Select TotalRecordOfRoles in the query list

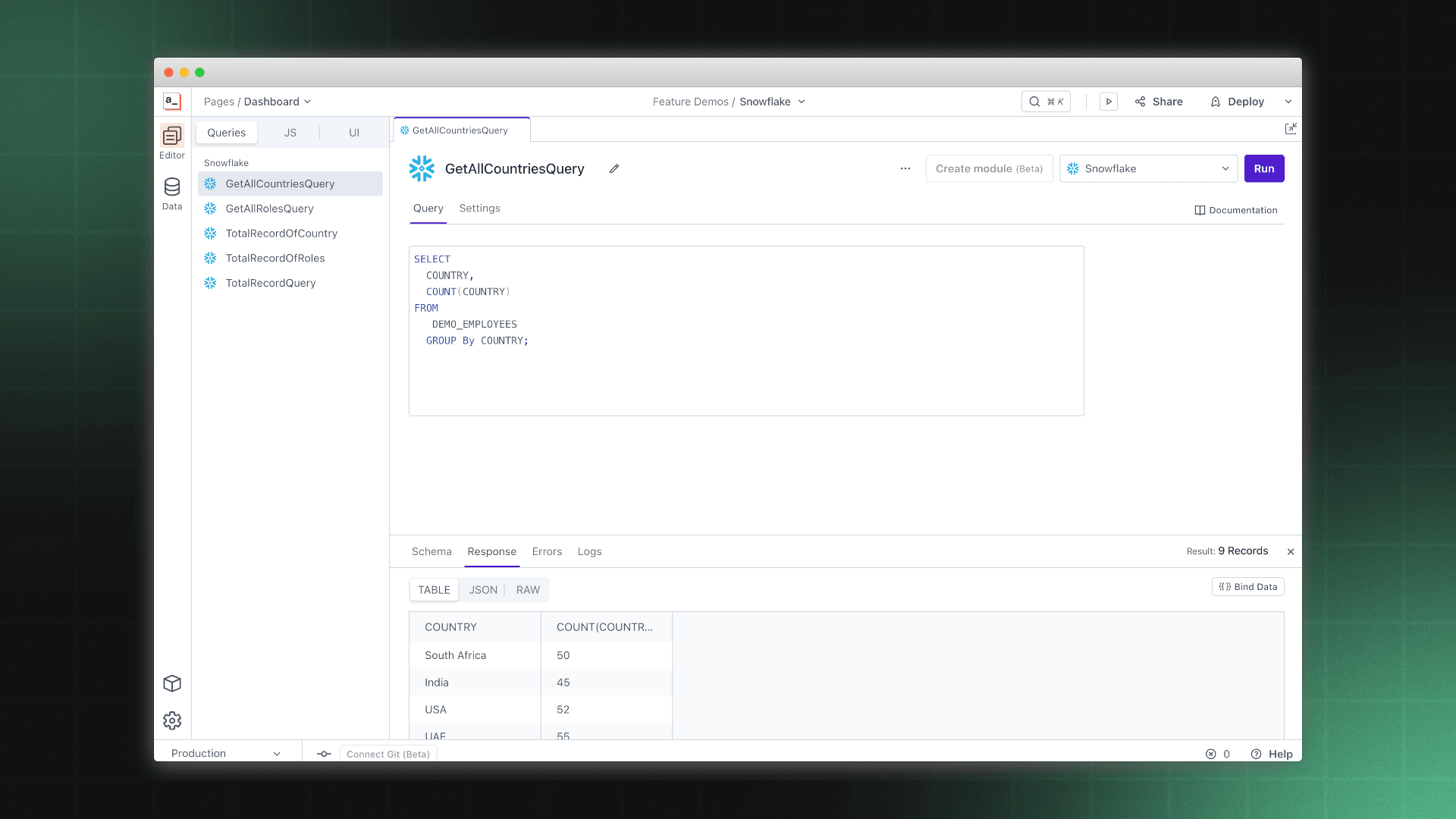coord(275,258)
